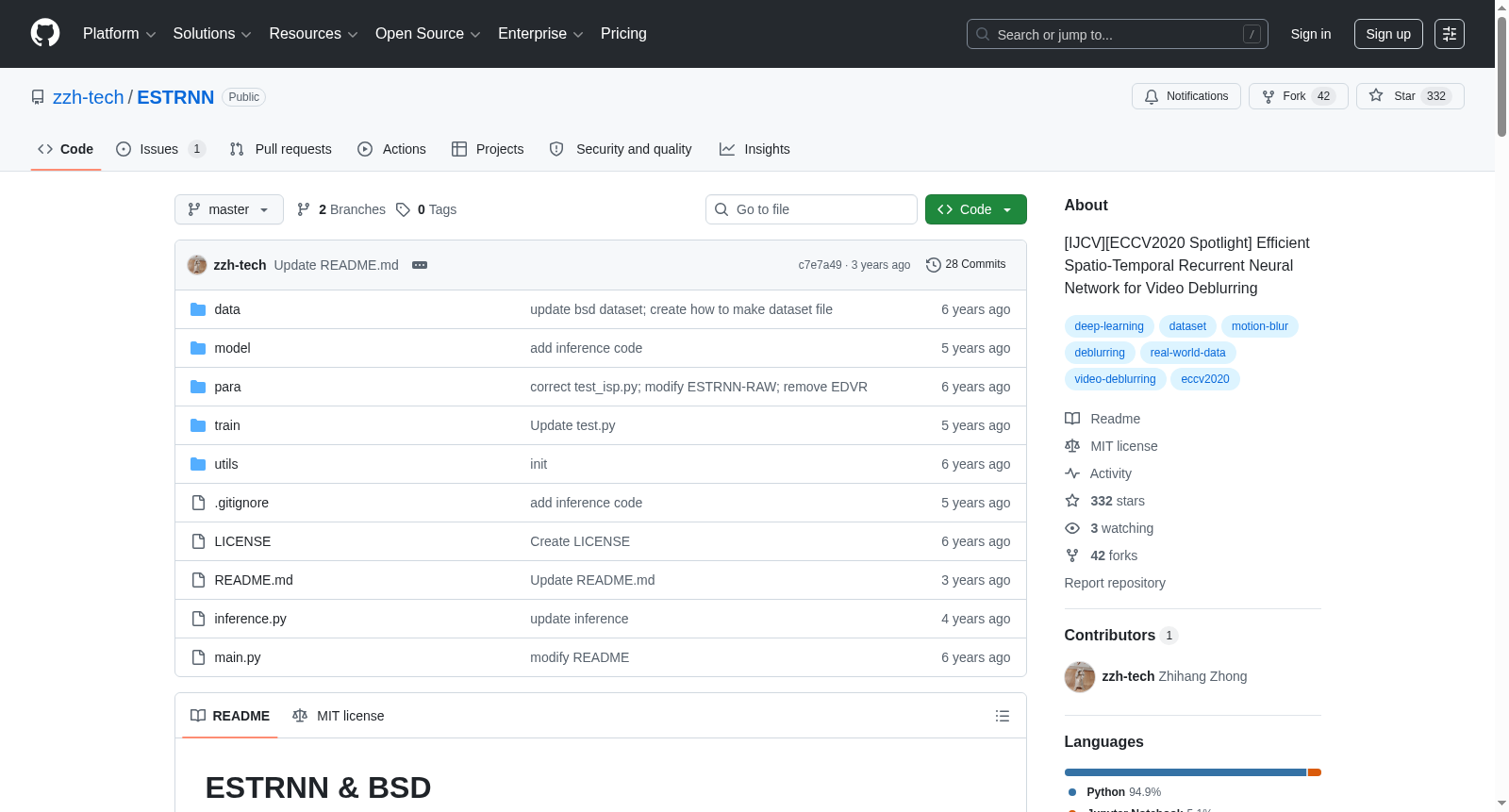Click the main.py file icon
The image size is (1509, 812).
coord(198,657)
